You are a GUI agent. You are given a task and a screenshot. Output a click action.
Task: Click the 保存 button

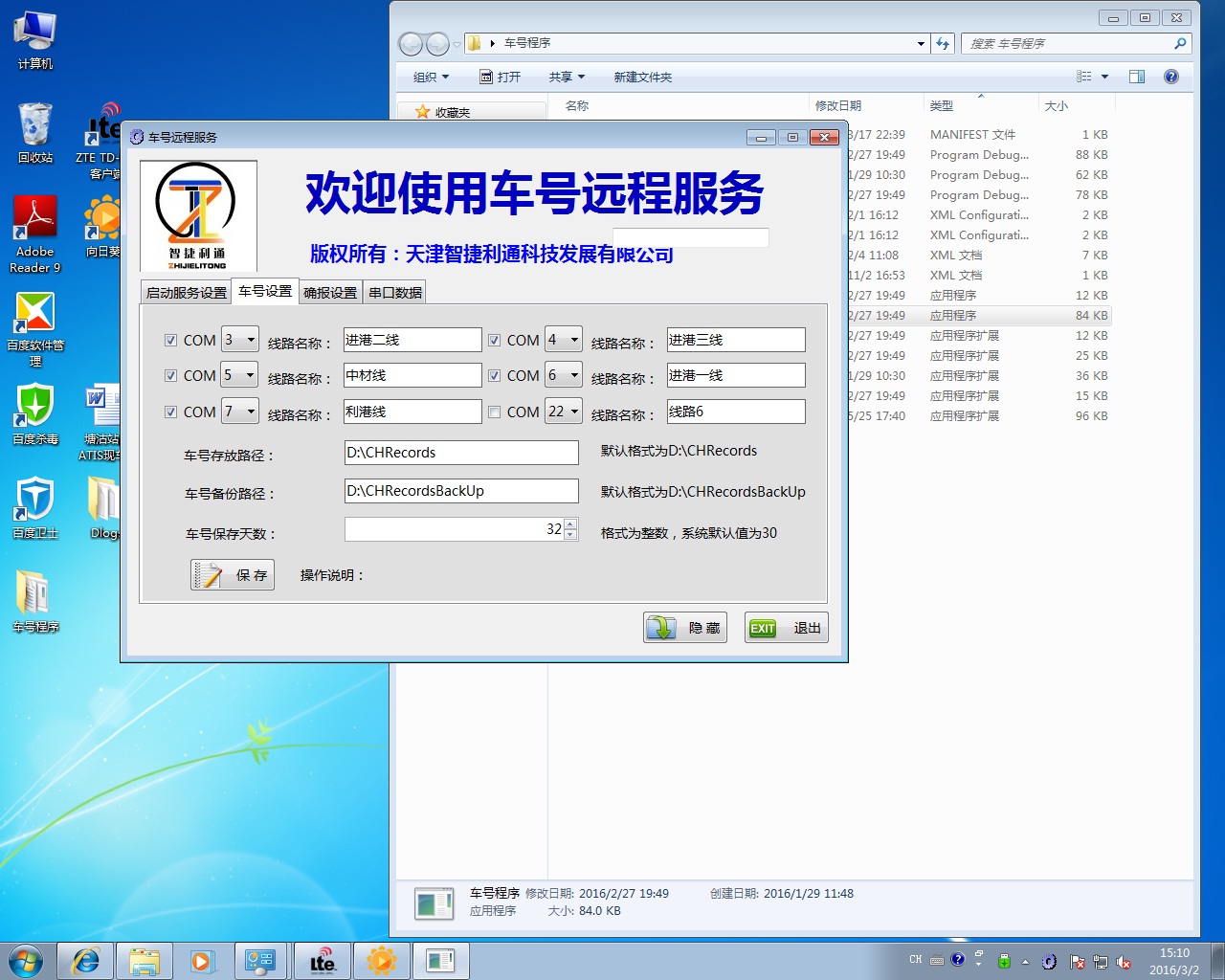[233, 575]
